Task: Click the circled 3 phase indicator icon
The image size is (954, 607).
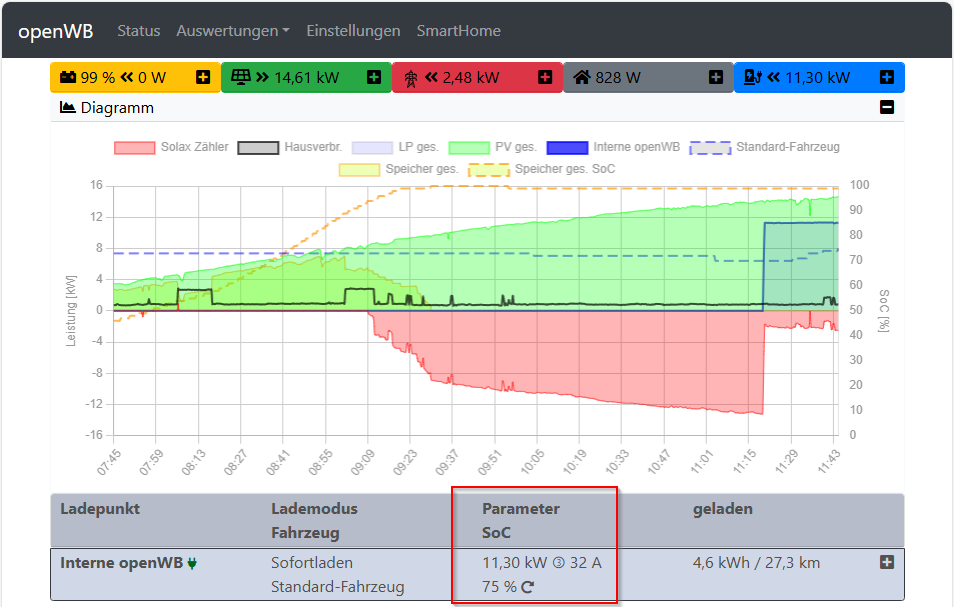Action: pos(559,563)
